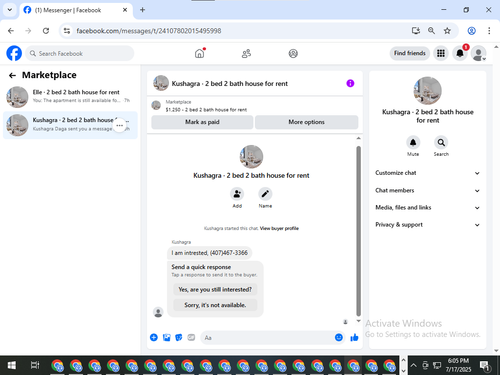
Task: Expand the Customize chat section
Action: (x=427, y=173)
